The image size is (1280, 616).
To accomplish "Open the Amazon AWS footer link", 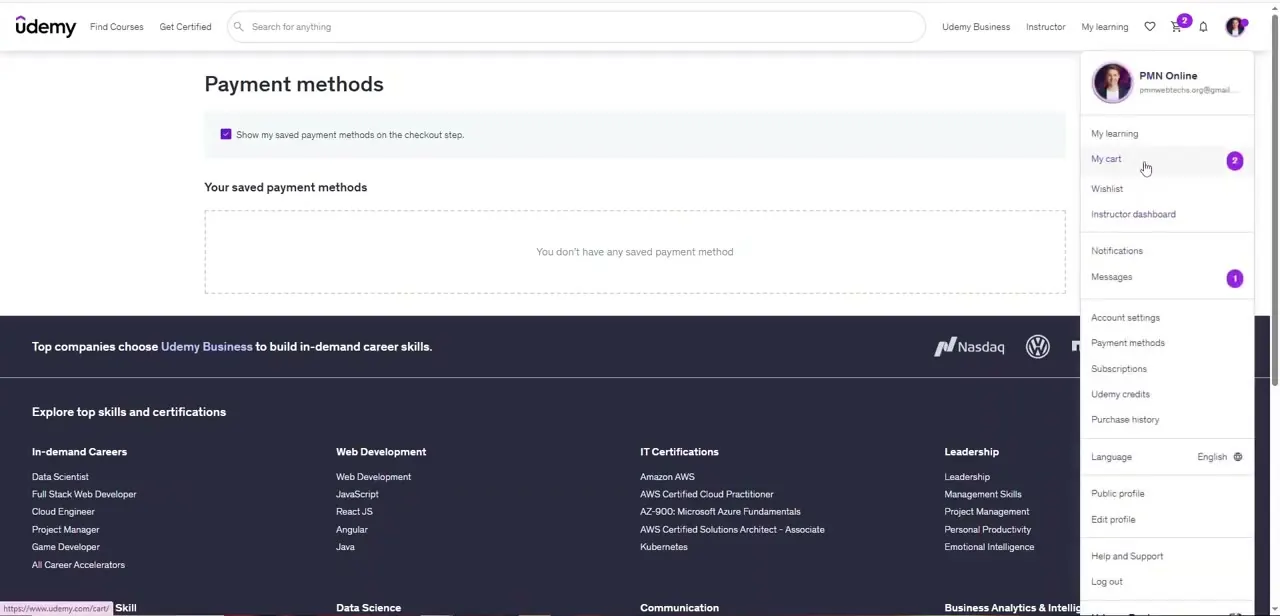I will coord(667,477).
